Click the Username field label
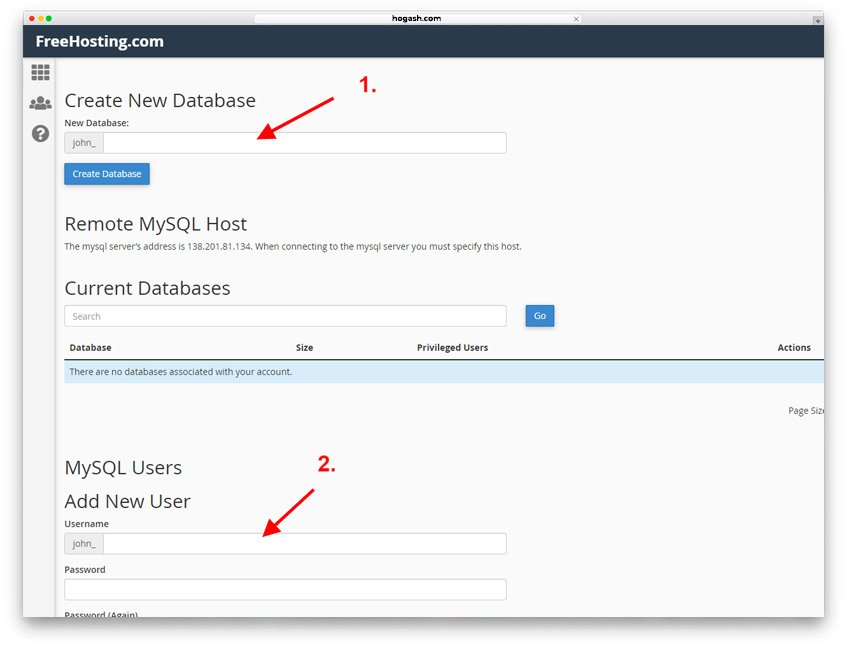The image size is (847, 651). (x=86, y=524)
